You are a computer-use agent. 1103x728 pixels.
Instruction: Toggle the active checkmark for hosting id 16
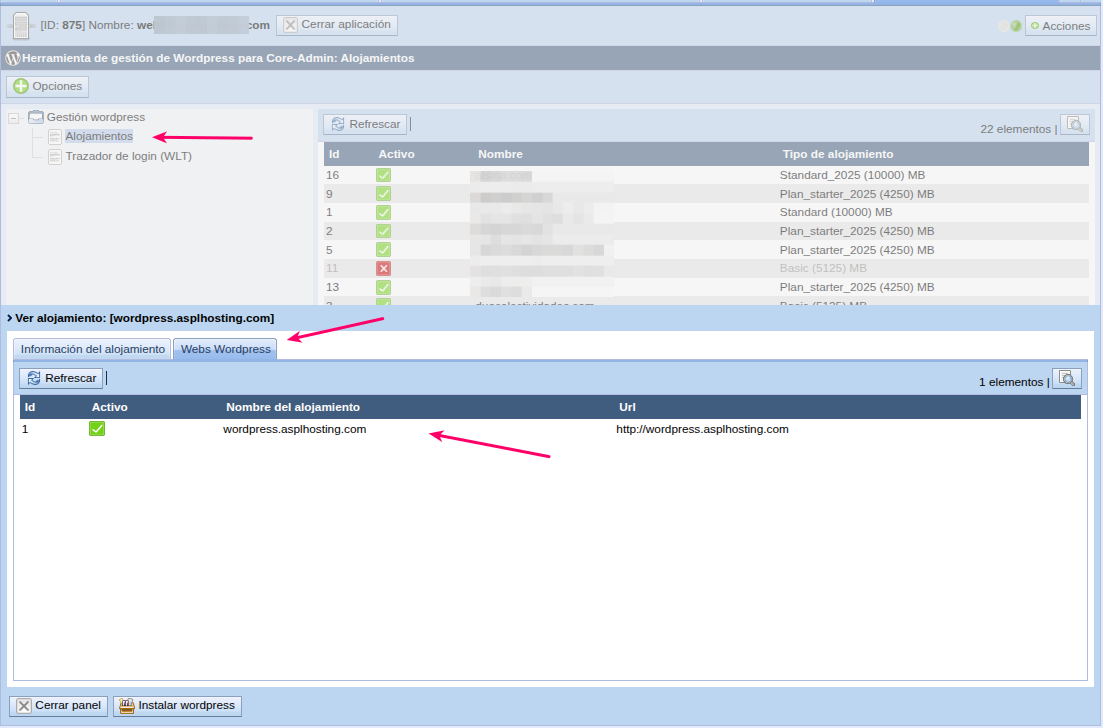tap(383, 175)
